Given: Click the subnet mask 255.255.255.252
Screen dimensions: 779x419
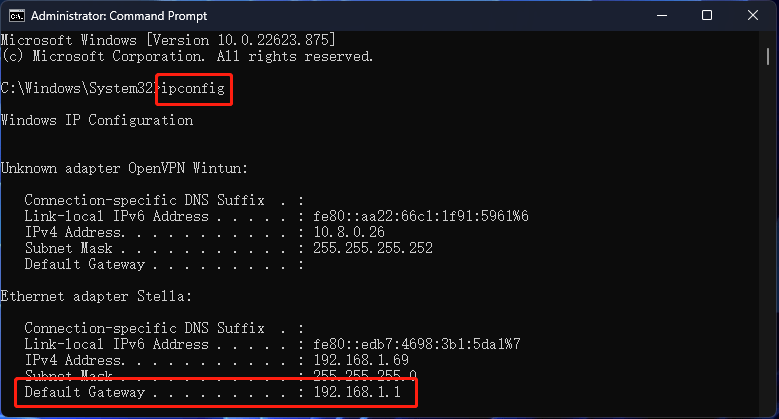Looking at the screenshot, I should [x=371, y=248].
